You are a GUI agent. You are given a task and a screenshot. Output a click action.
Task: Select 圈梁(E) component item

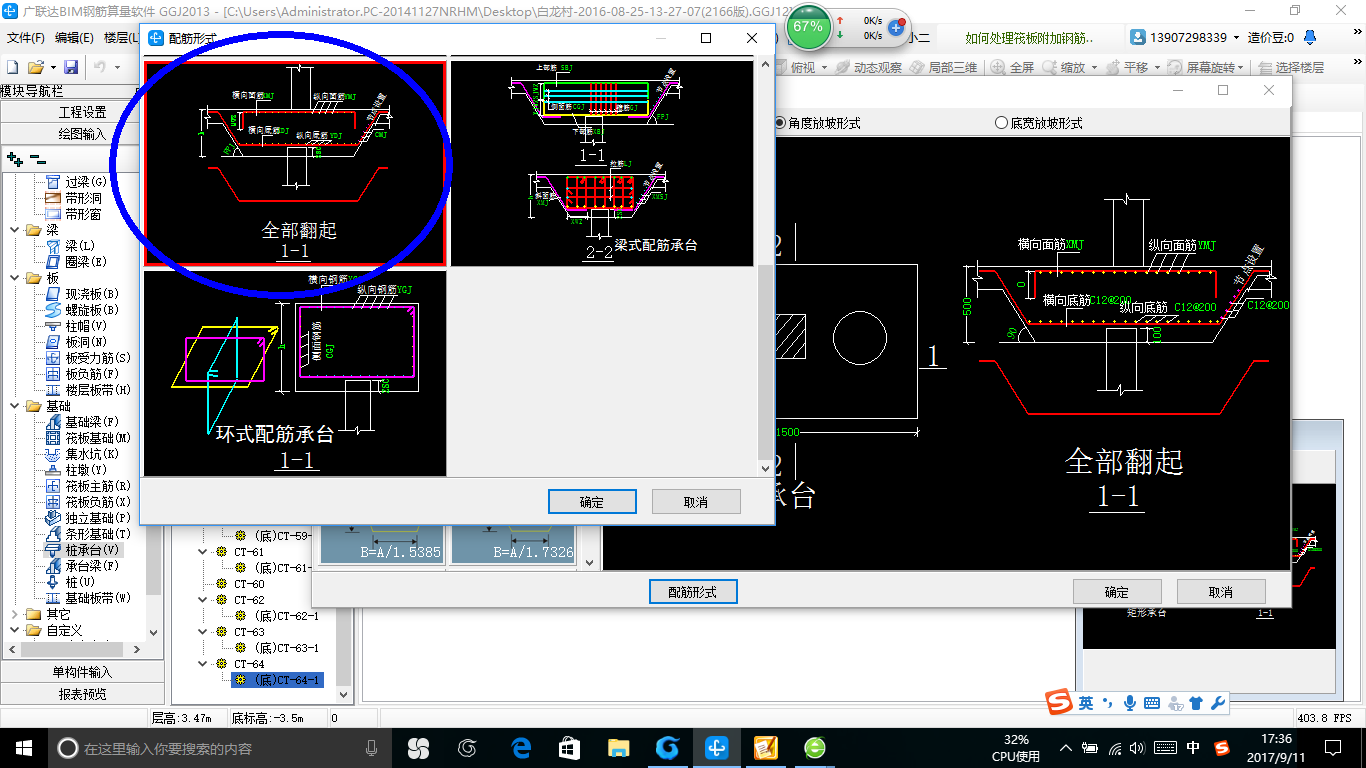coord(86,262)
